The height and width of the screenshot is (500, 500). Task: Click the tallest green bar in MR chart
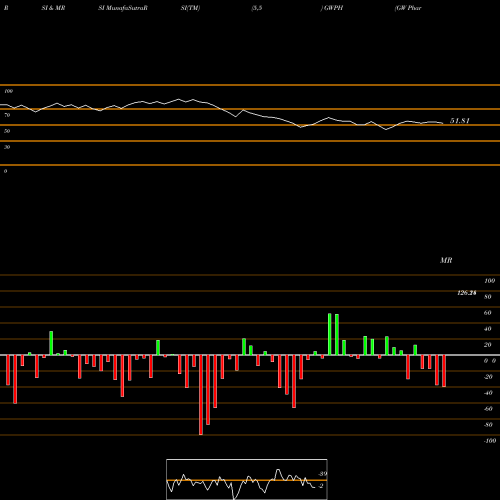[330, 334]
